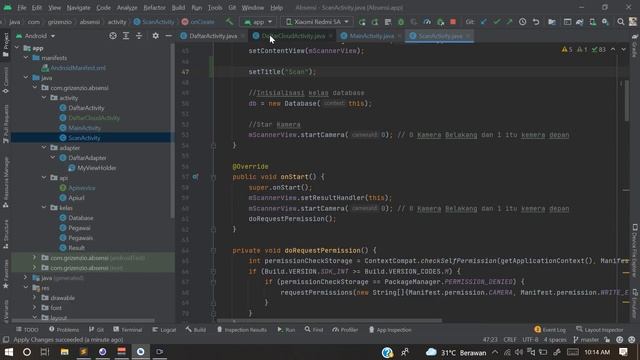640x360 pixels.
Task: Click the CRLF line separator indicator
Action: 510,340
